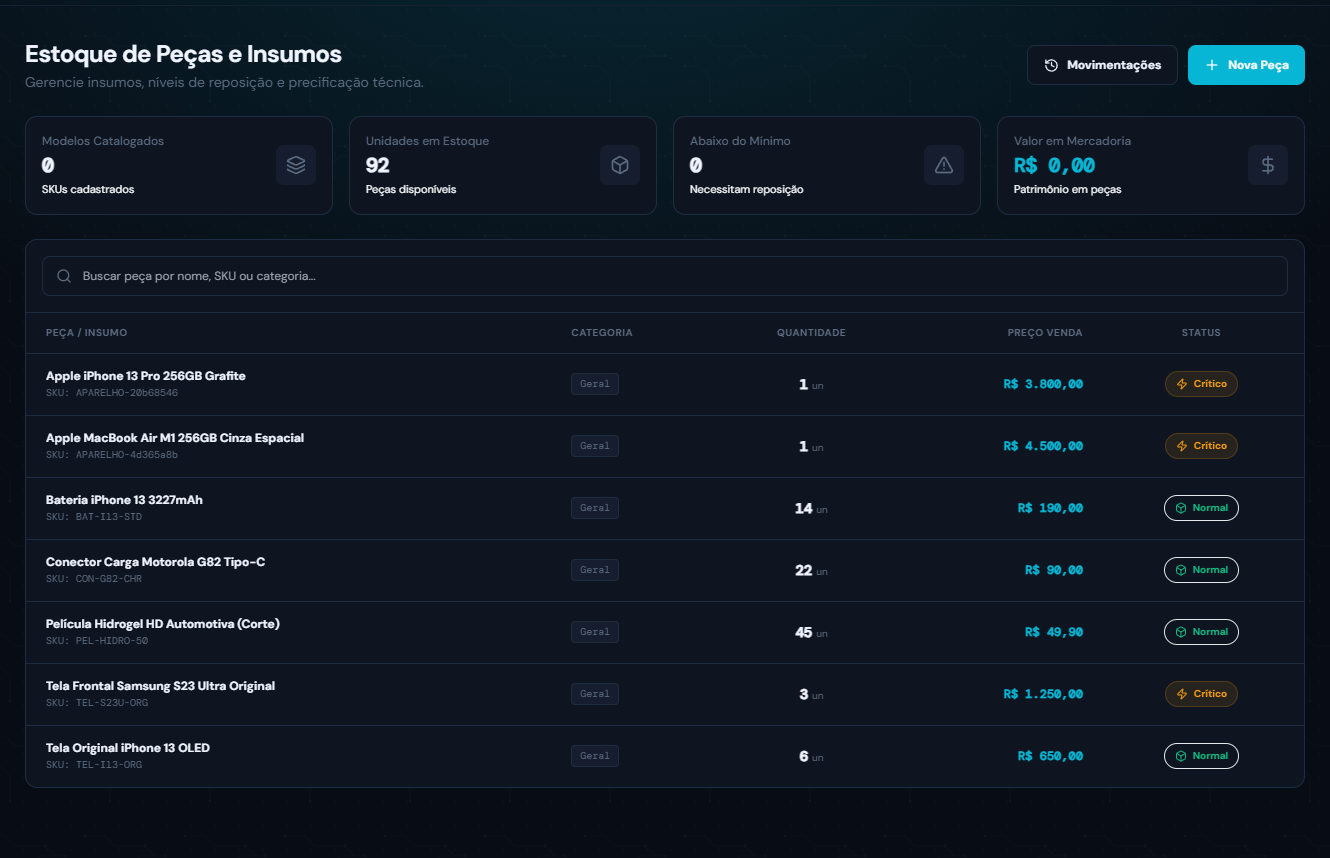The width and height of the screenshot is (1330, 858).
Task: Click Crítico status of Tela Frontal Samsung S23
Action: 1201,694
